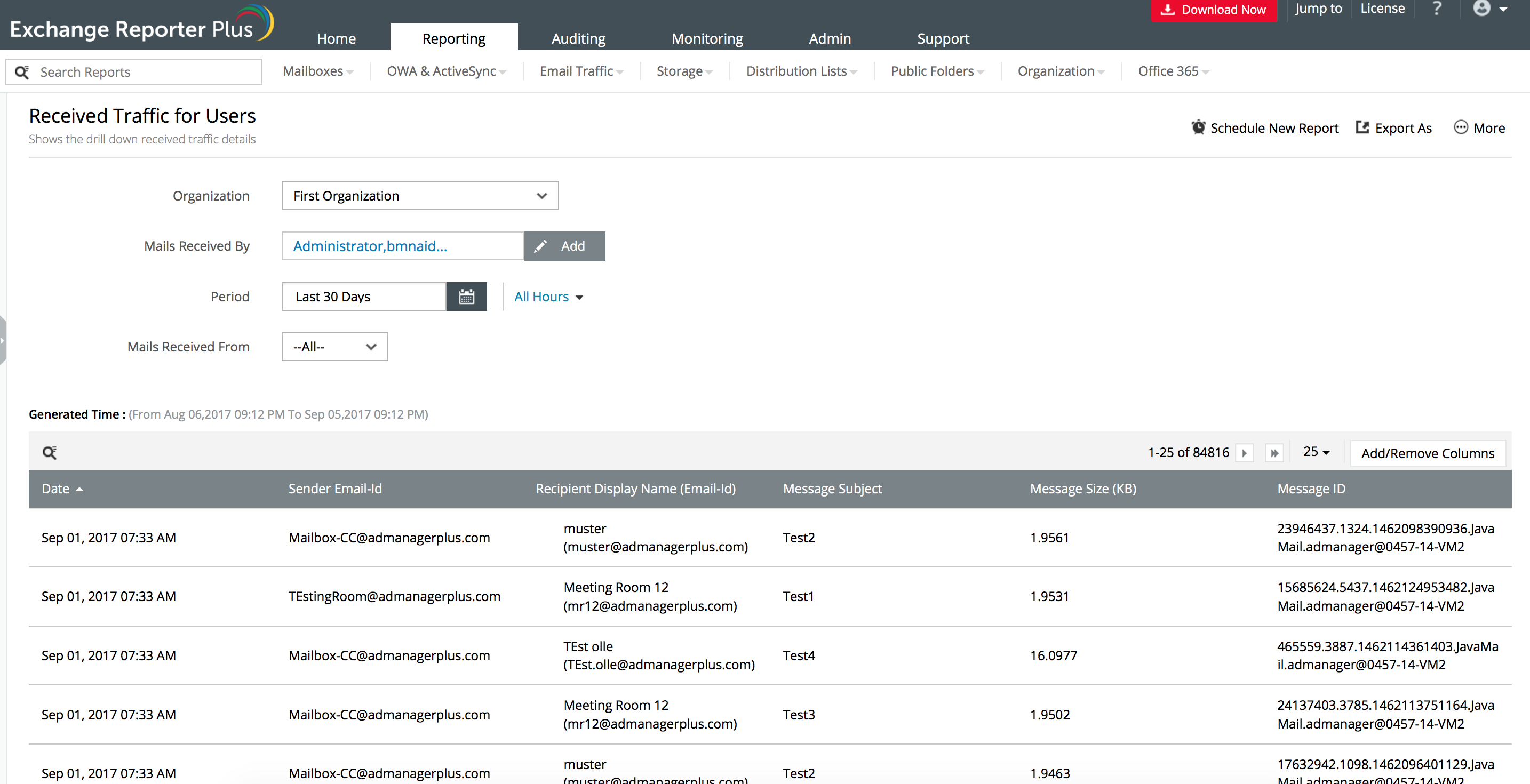
Task: Change rows per page from 25
Action: pyautogui.click(x=1316, y=452)
